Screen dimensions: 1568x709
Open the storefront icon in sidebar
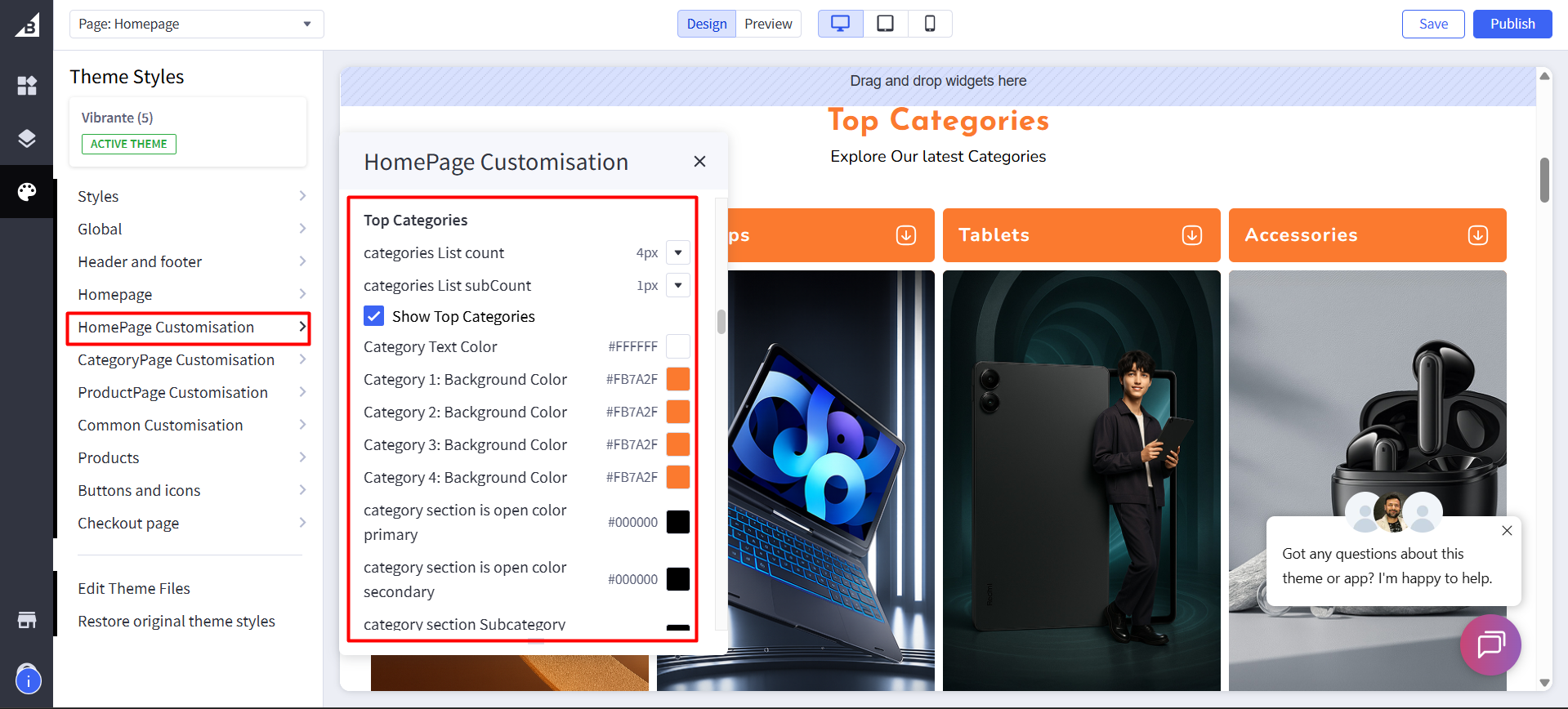[27, 620]
